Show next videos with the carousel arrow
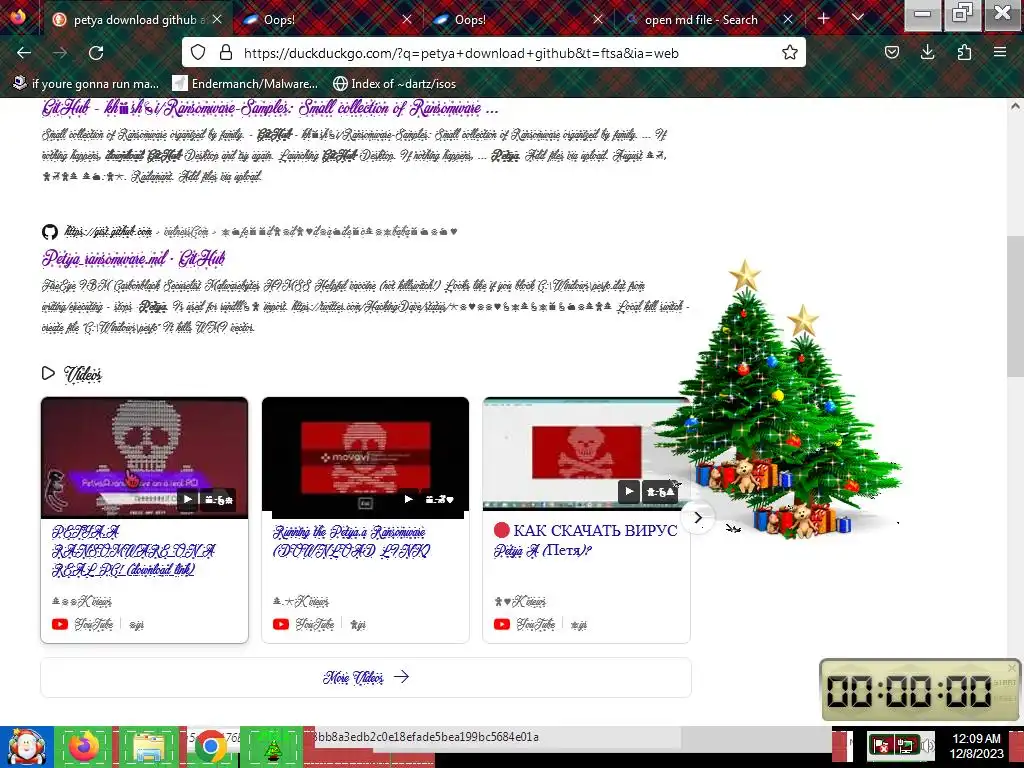The height and width of the screenshot is (768, 1024). 697,517
